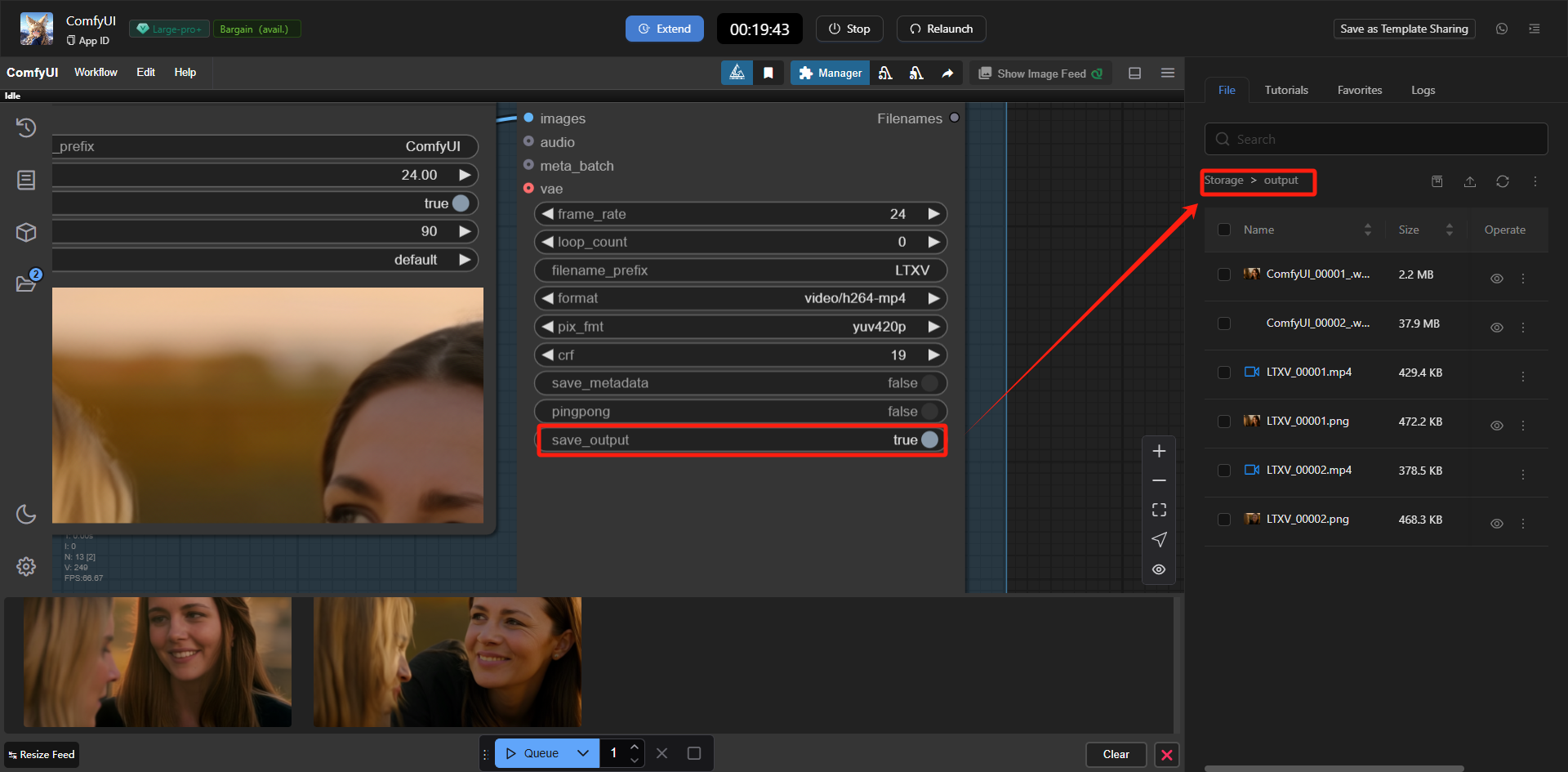Check the LTXV_00001.mp4 file checkbox
Image resolution: width=1568 pixels, height=772 pixels.
(x=1223, y=373)
